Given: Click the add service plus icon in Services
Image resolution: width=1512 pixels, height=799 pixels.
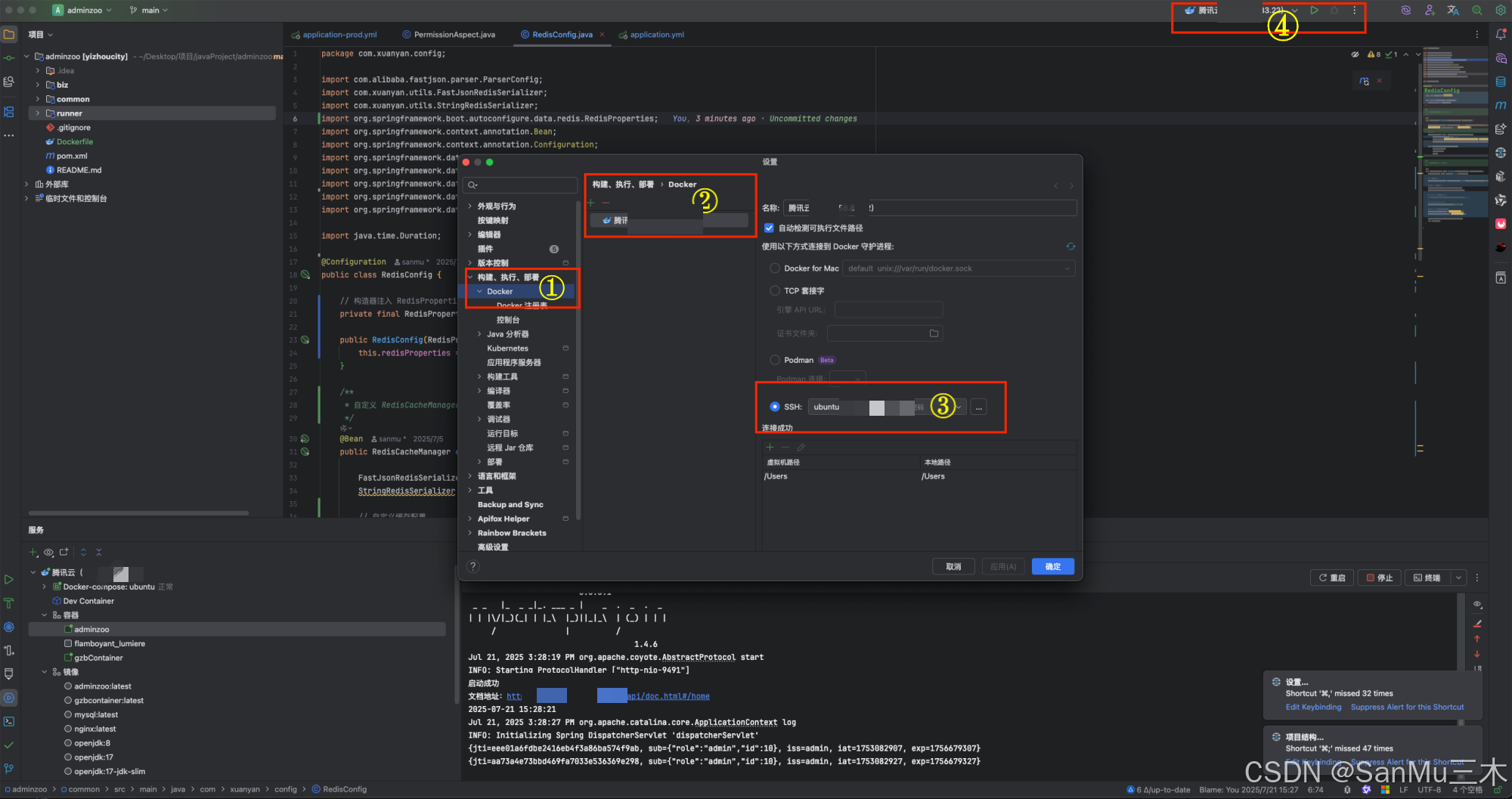Looking at the screenshot, I should pyautogui.click(x=33, y=553).
